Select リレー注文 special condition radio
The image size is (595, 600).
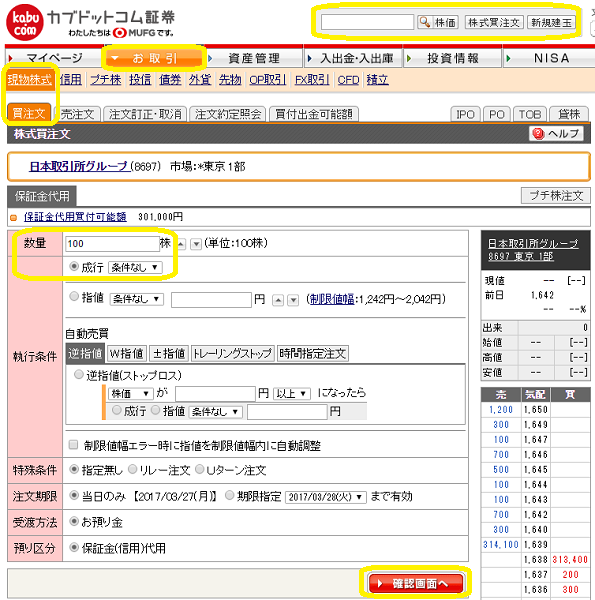132,469
